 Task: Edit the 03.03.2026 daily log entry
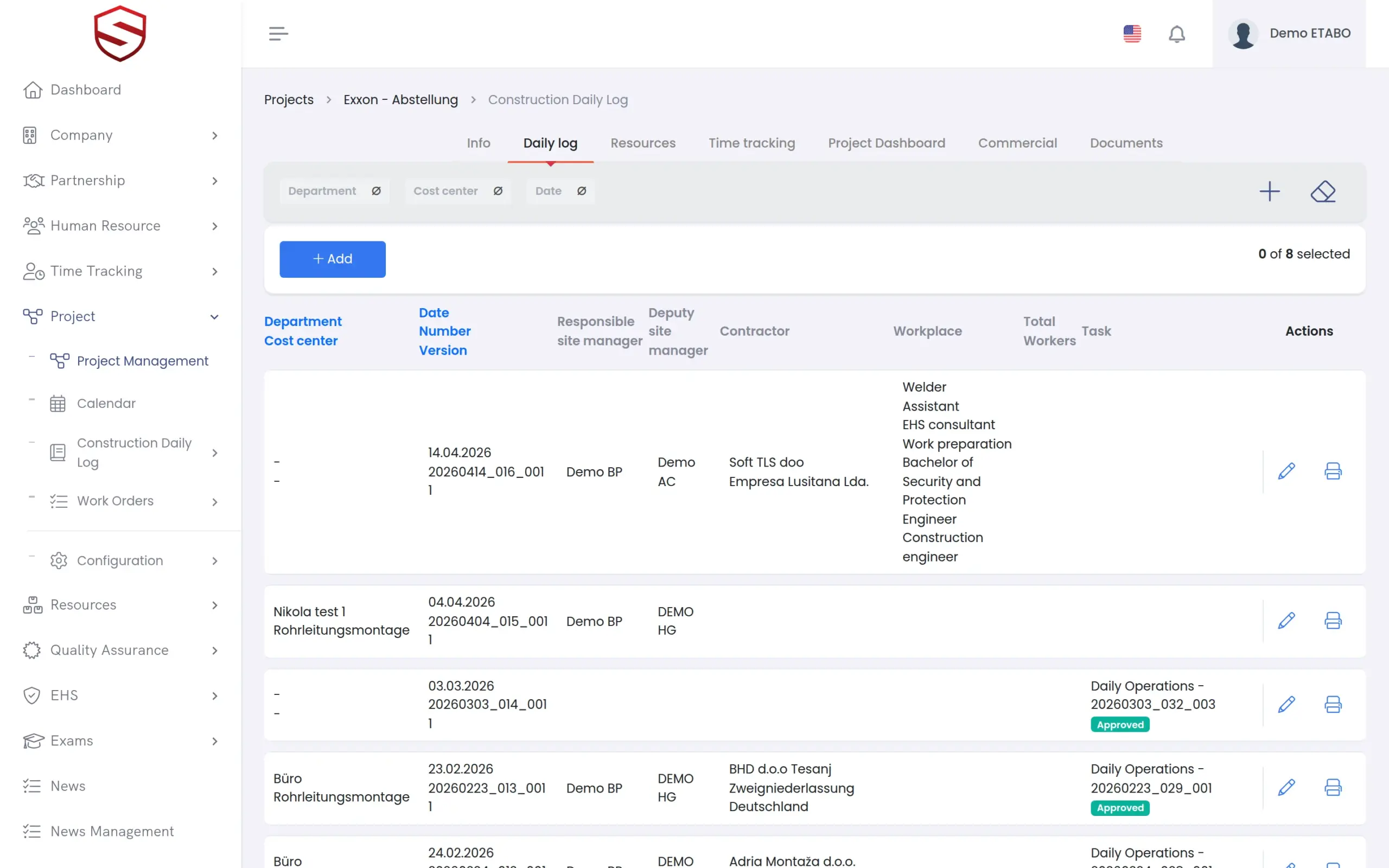pos(1286,704)
